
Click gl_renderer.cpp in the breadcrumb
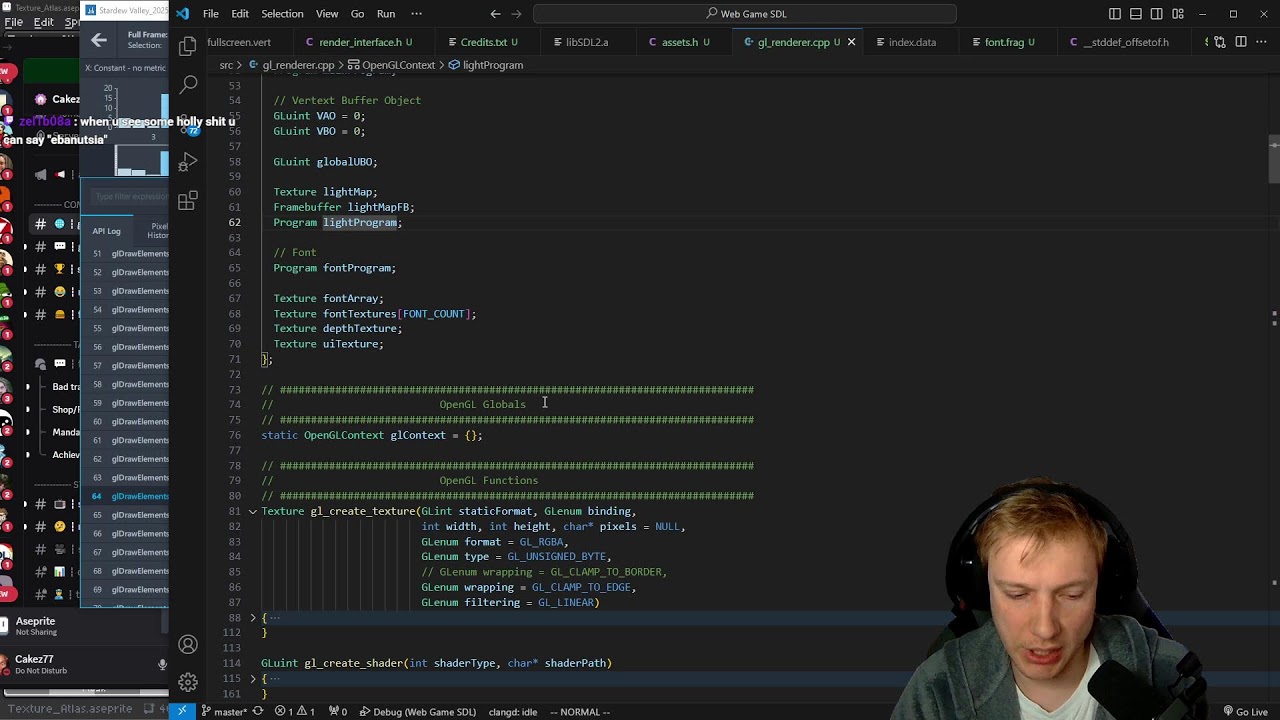click(x=298, y=65)
